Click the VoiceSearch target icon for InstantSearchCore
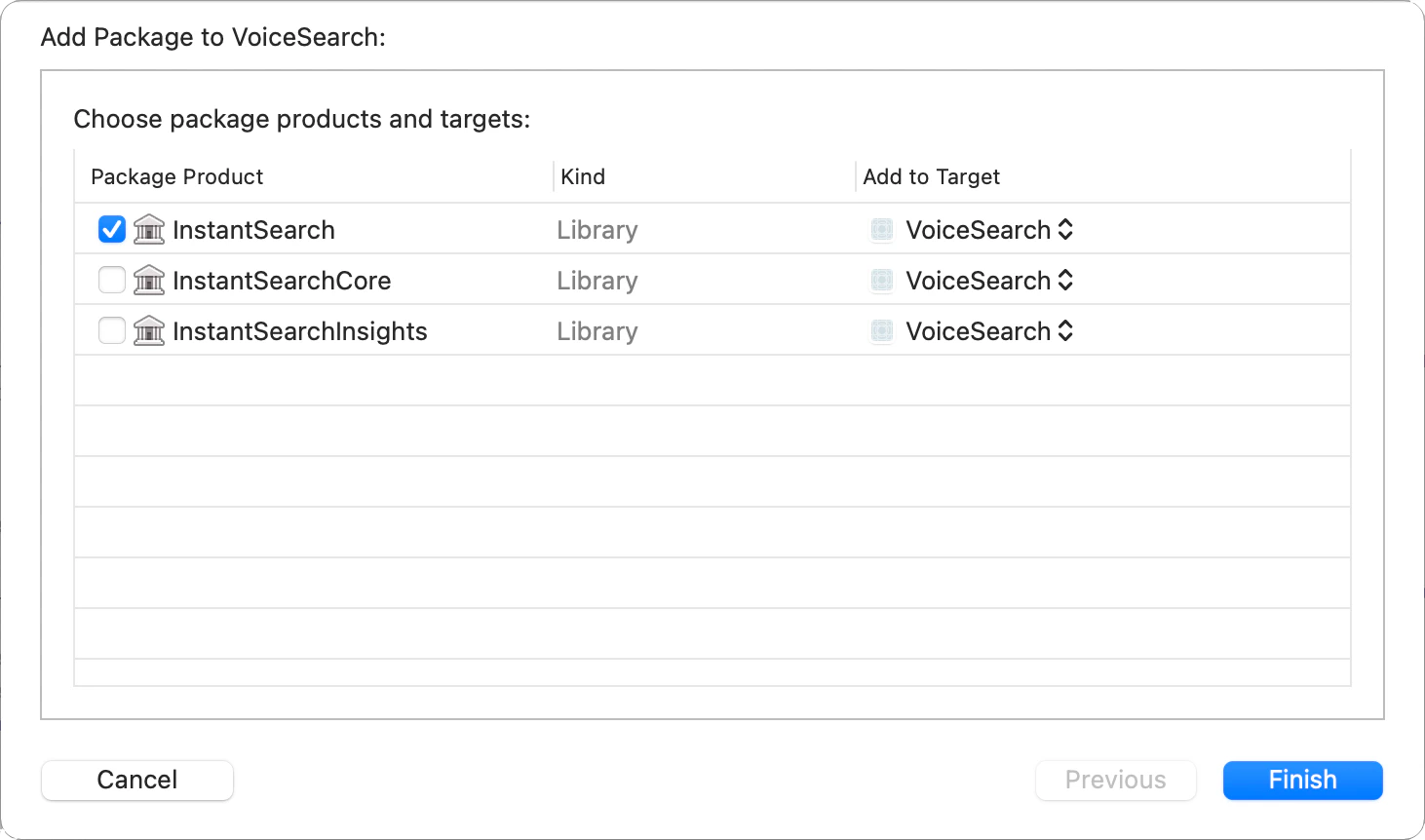Image resolution: width=1425 pixels, height=840 pixels. pyautogui.click(x=882, y=281)
